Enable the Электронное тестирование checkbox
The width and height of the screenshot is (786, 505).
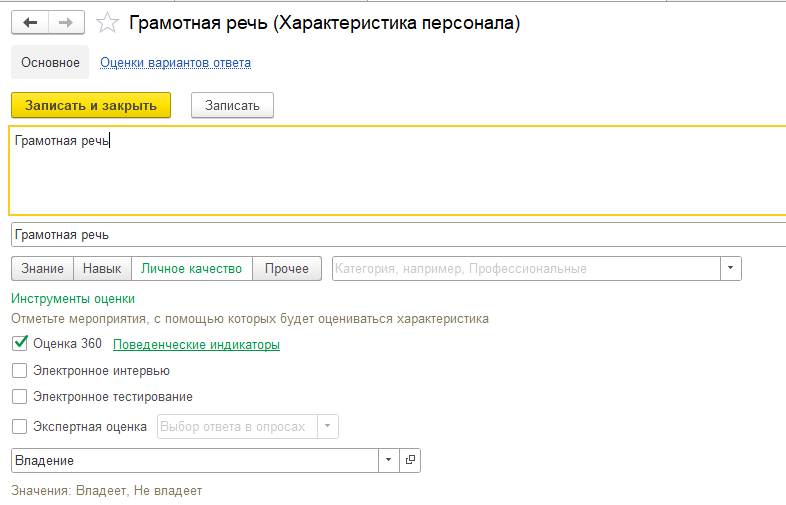click(x=20, y=397)
